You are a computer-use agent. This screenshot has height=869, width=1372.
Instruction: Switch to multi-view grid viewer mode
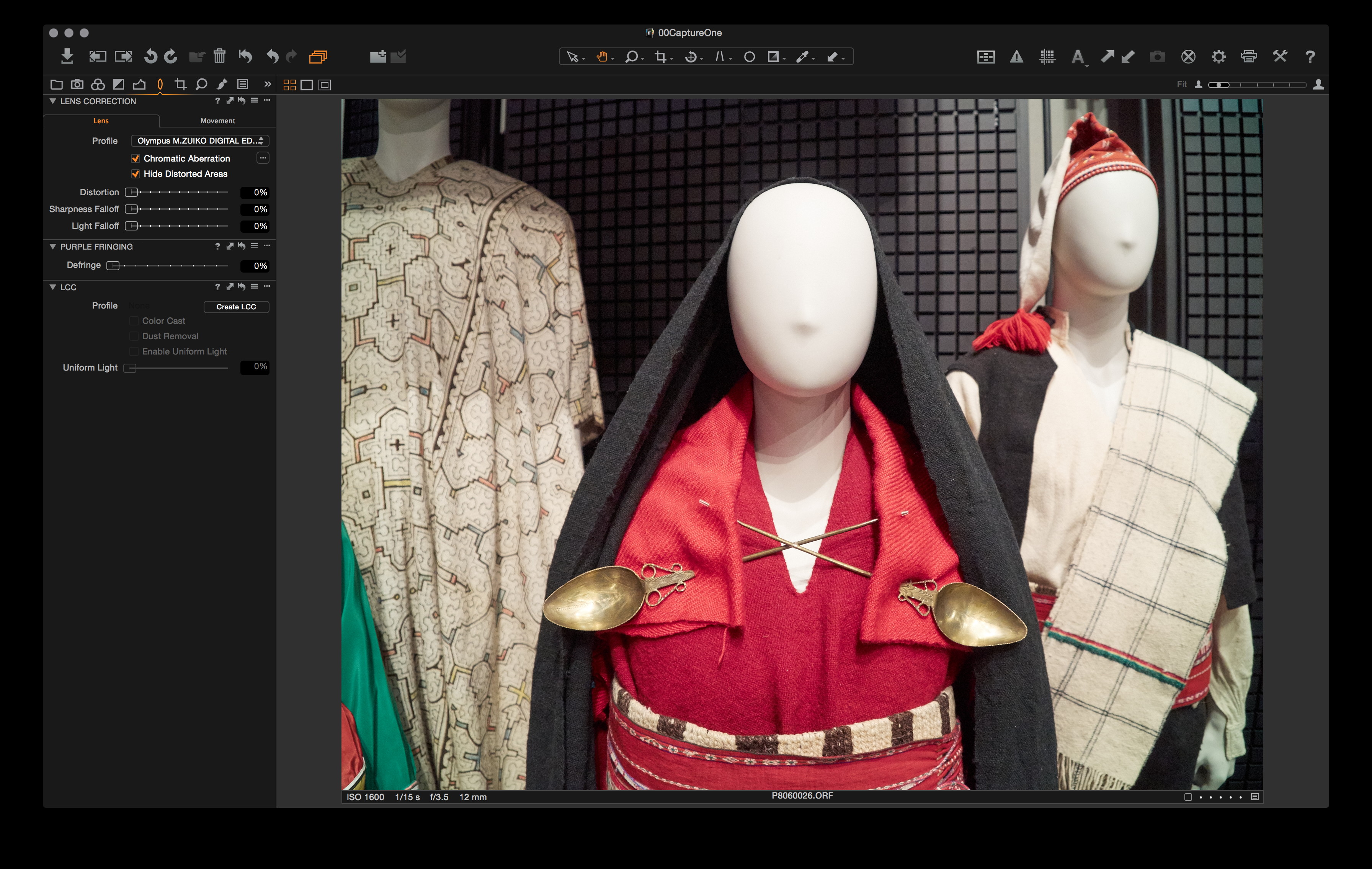pos(289,85)
